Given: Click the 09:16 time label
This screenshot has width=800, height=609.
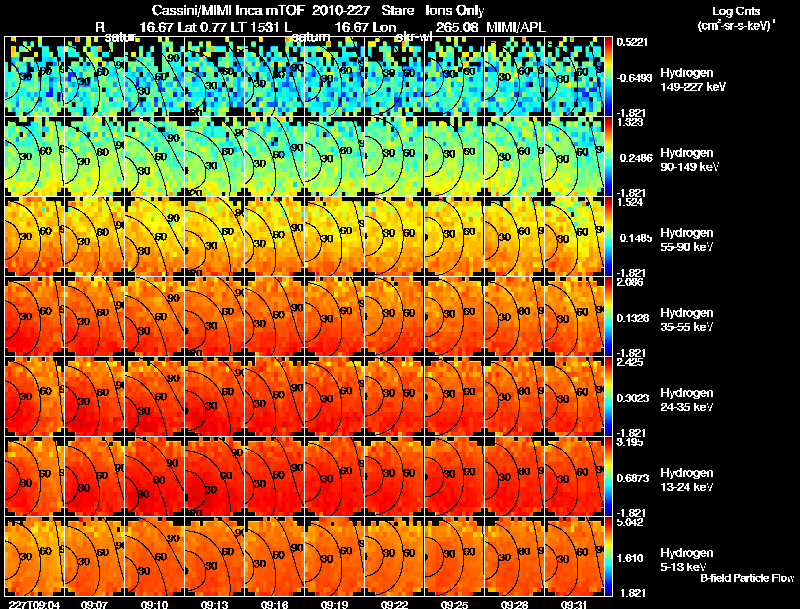Looking at the screenshot, I should (274, 604).
